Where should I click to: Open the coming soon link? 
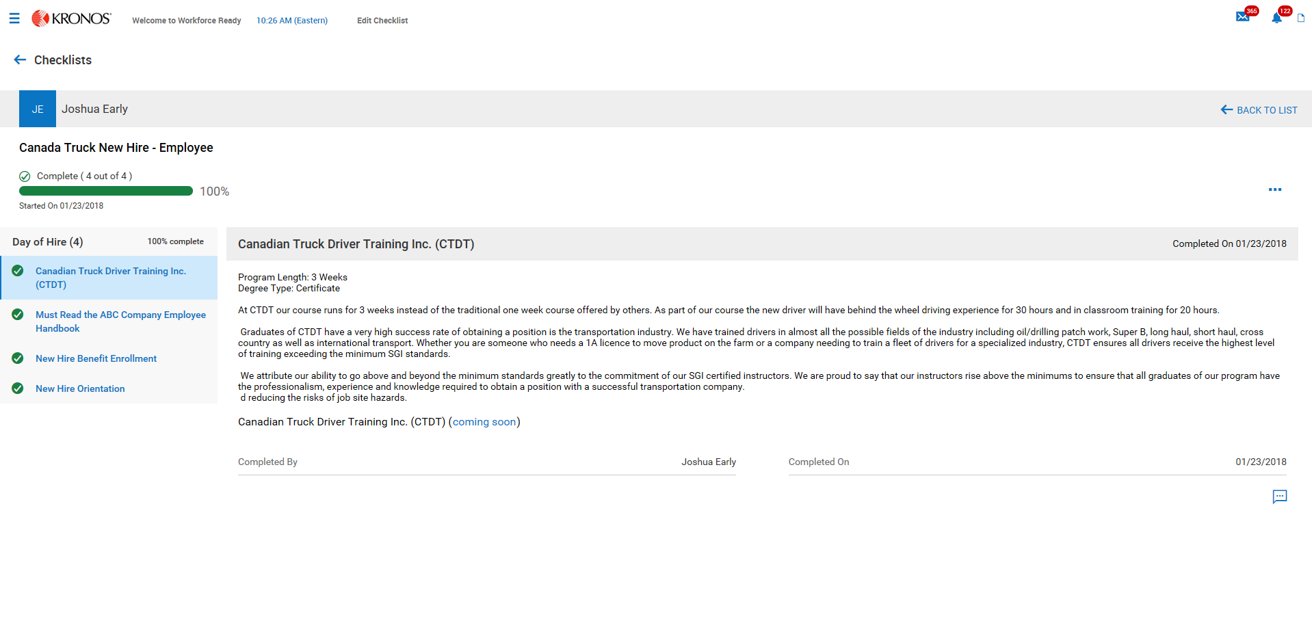point(484,422)
